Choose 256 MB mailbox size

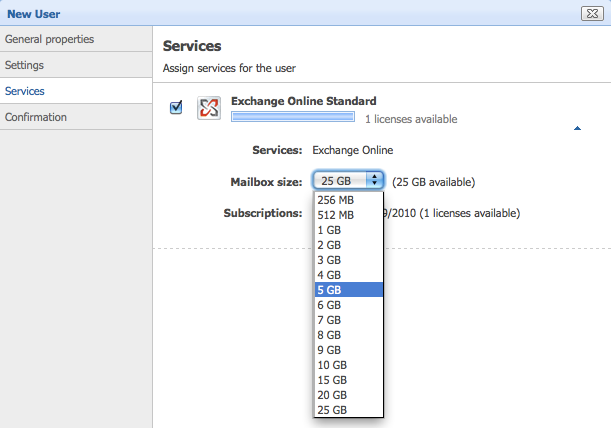point(349,200)
